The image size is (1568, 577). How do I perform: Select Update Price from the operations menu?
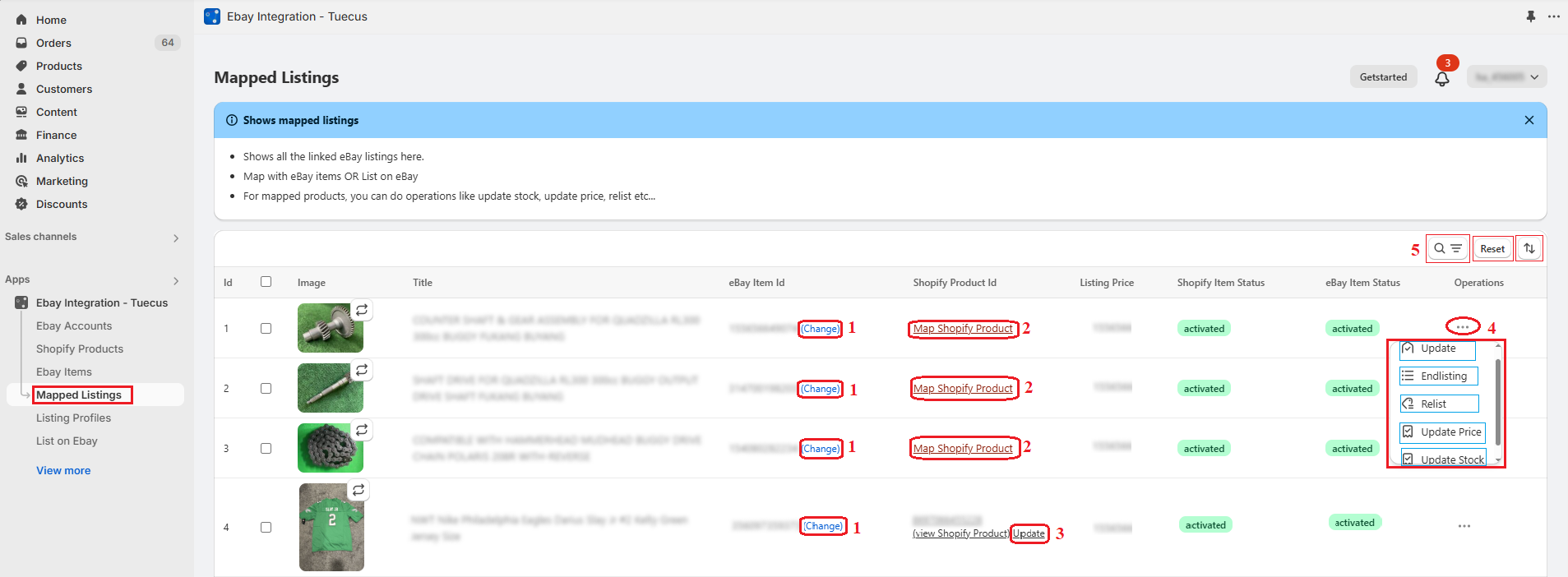[1442, 432]
